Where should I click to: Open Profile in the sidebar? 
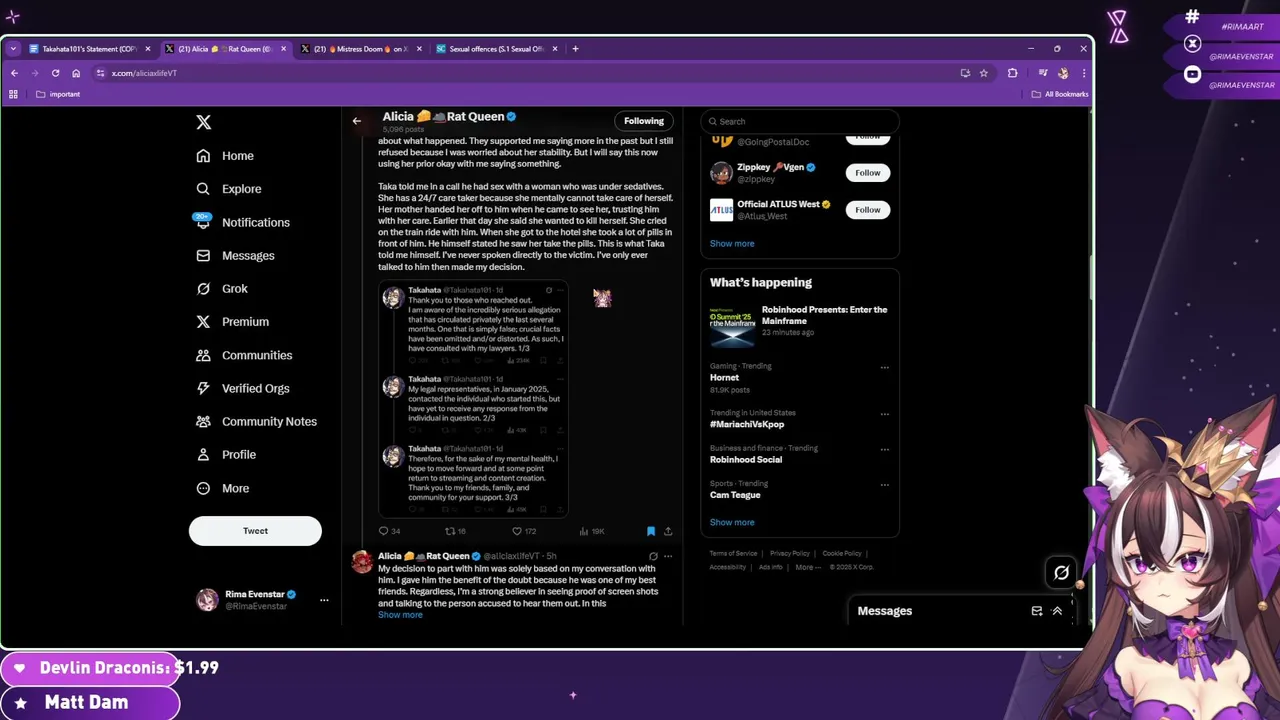226,454
